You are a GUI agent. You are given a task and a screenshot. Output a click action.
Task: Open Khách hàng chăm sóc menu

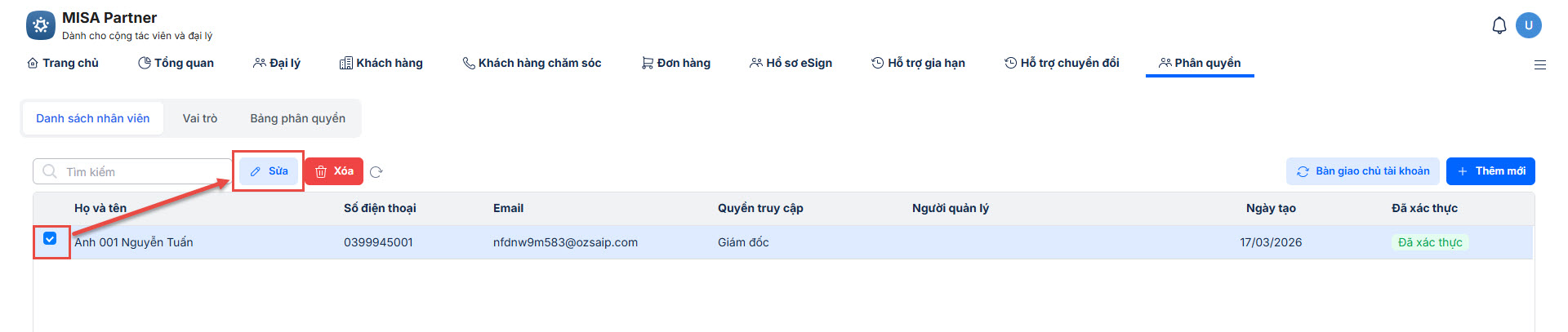point(532,63)
